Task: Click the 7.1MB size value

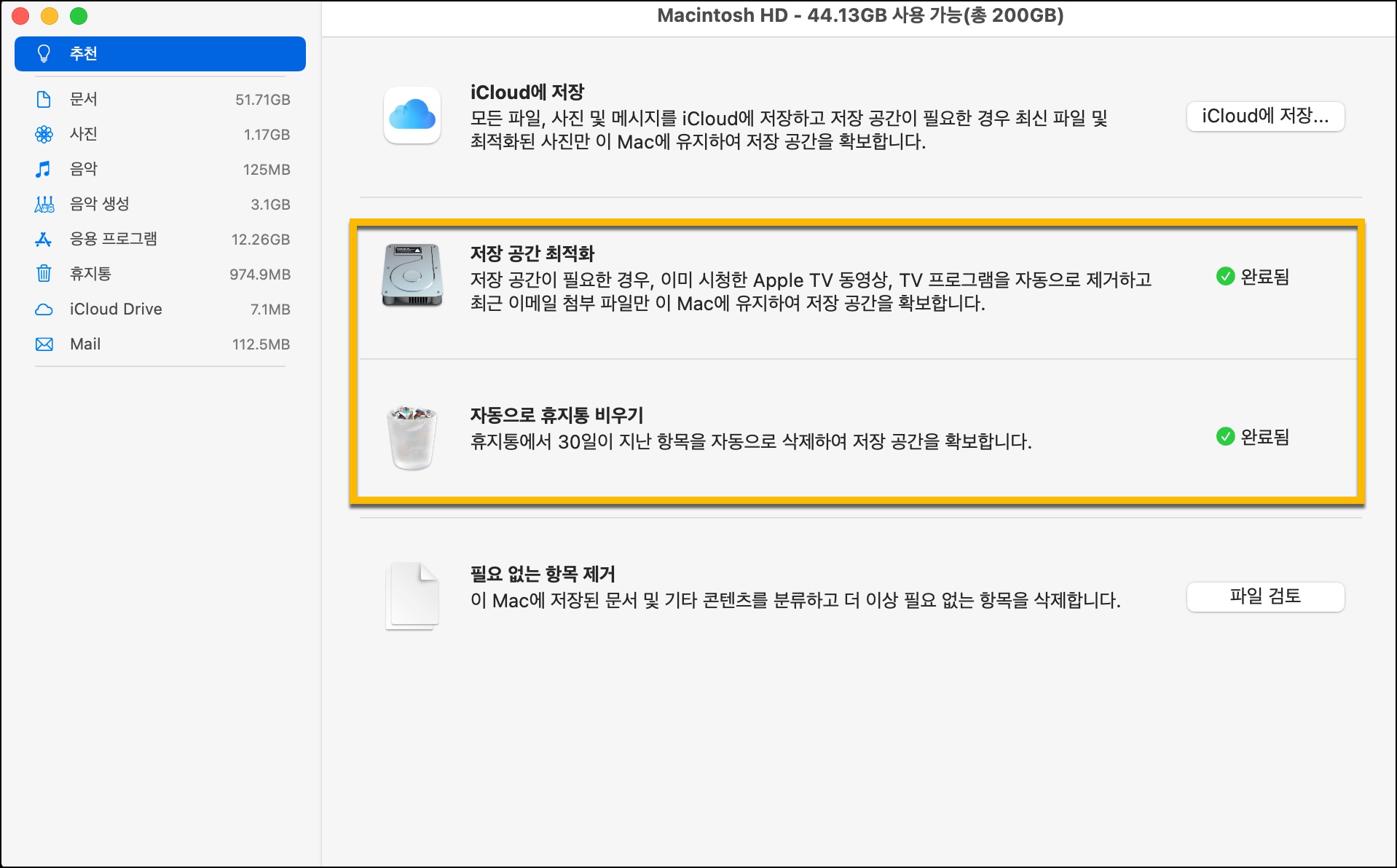Action: (270, 309)
